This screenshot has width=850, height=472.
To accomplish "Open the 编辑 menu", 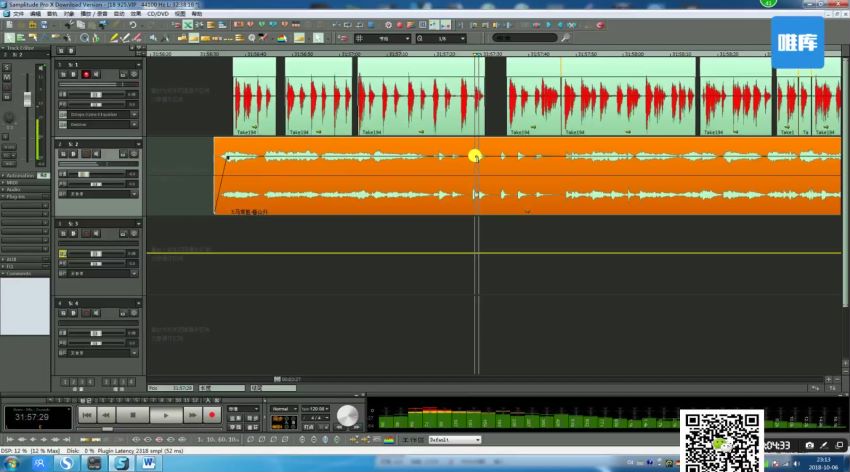I will click(x=35, y=14).
